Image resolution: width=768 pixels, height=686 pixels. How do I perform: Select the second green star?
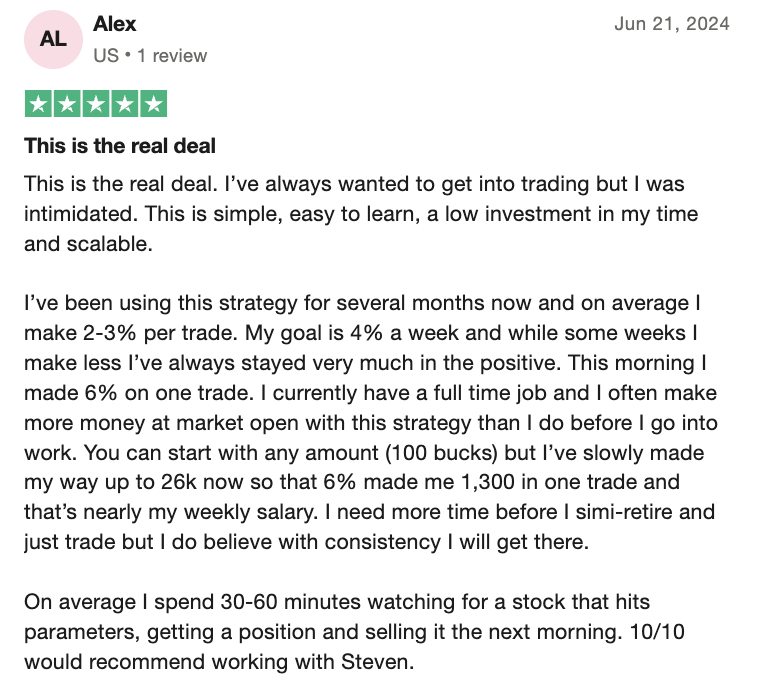67,104
